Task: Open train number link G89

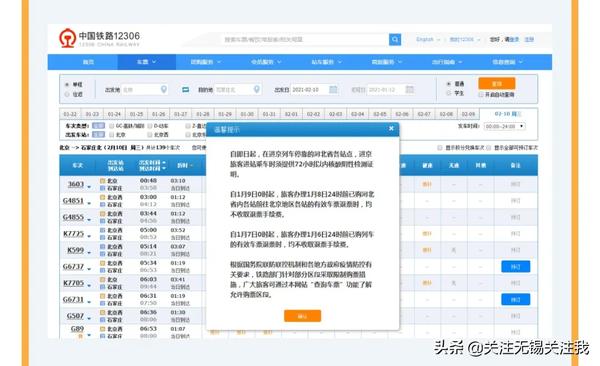Action: point(77,329)
